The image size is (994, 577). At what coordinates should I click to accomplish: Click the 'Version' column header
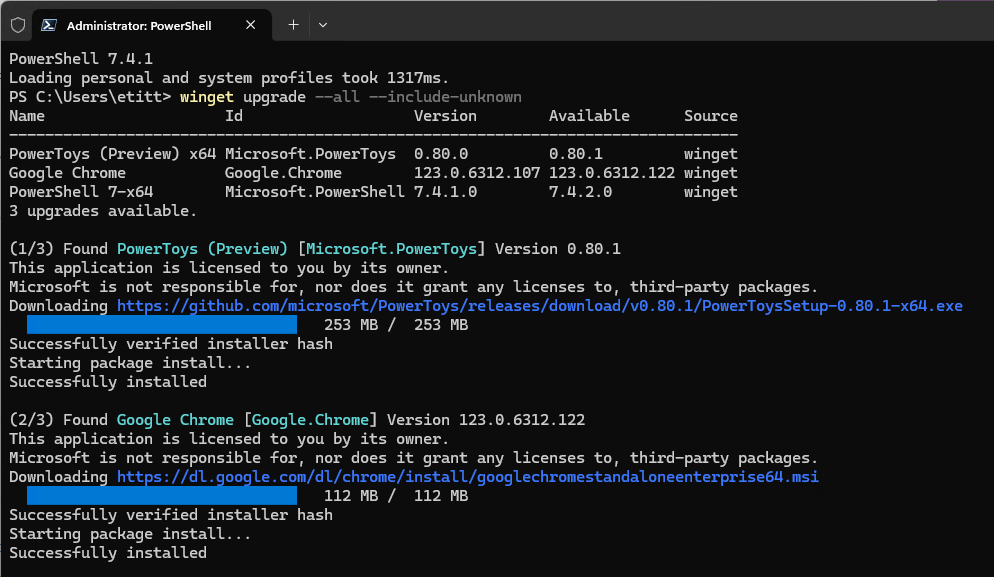pyautogui.click(x=445, y=116)
